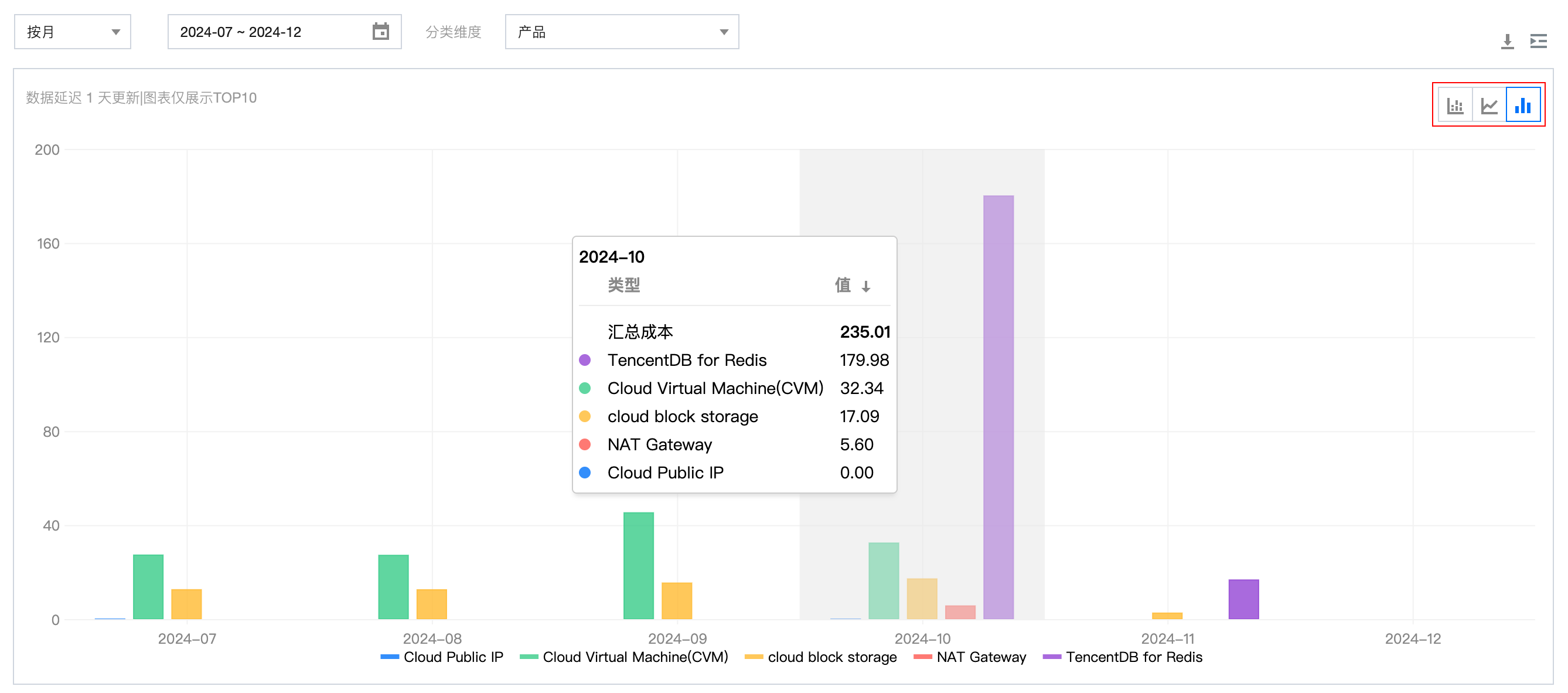Click the download icon

(1507, 42)
